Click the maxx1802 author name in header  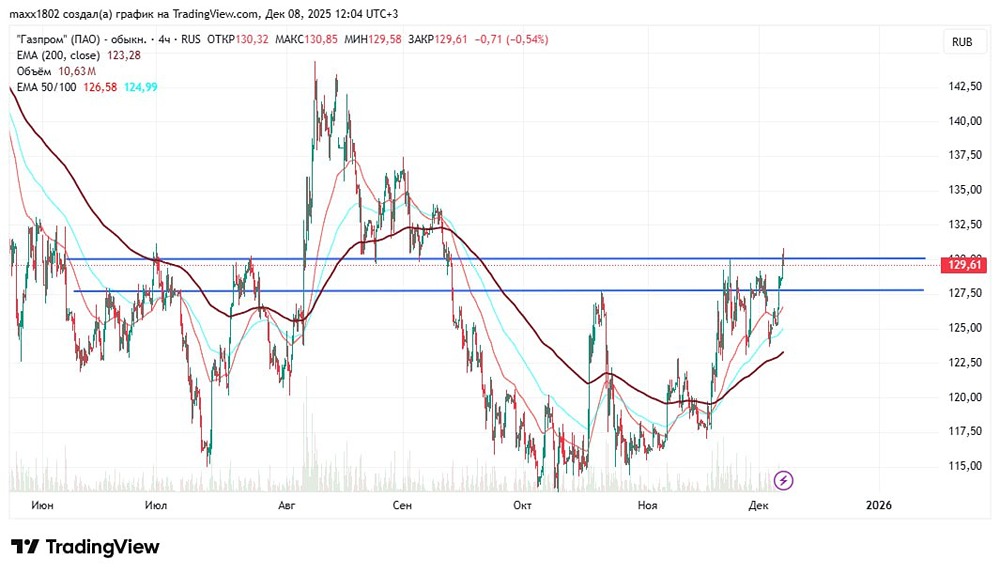tap(36, 14)
